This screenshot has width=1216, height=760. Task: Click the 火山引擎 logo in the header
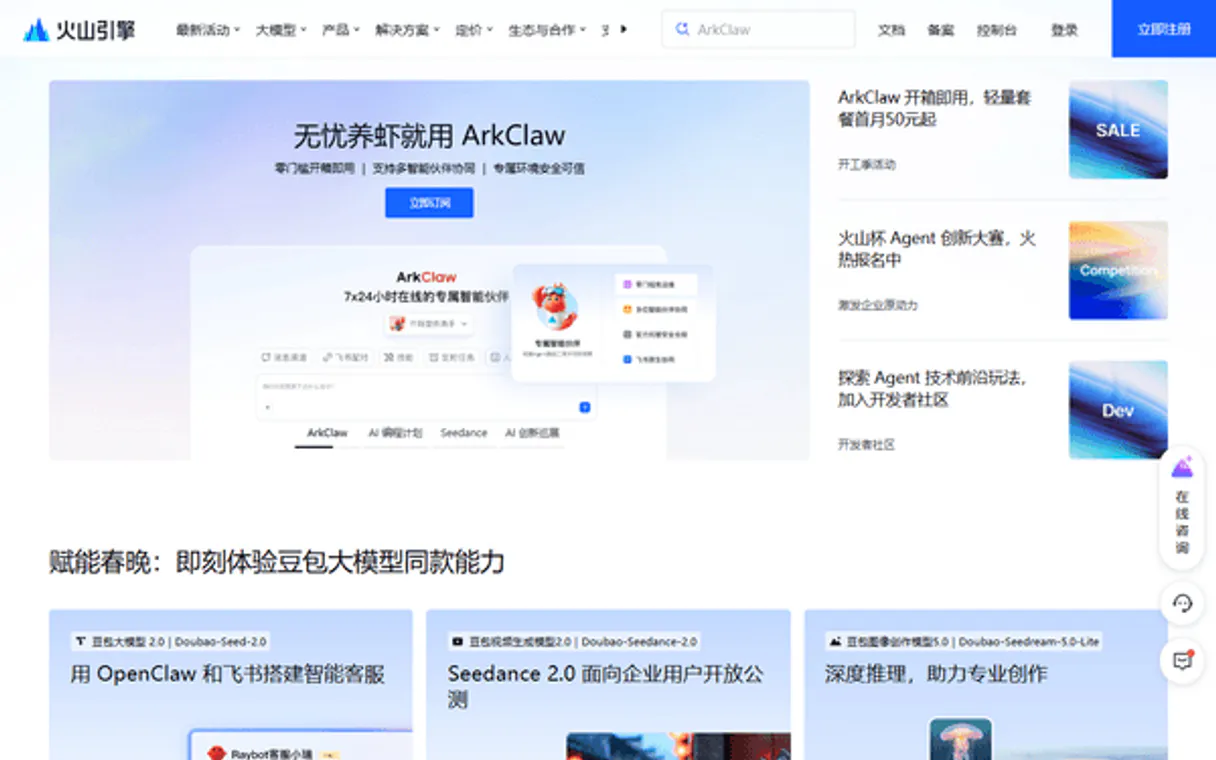(x=79, y=30)
